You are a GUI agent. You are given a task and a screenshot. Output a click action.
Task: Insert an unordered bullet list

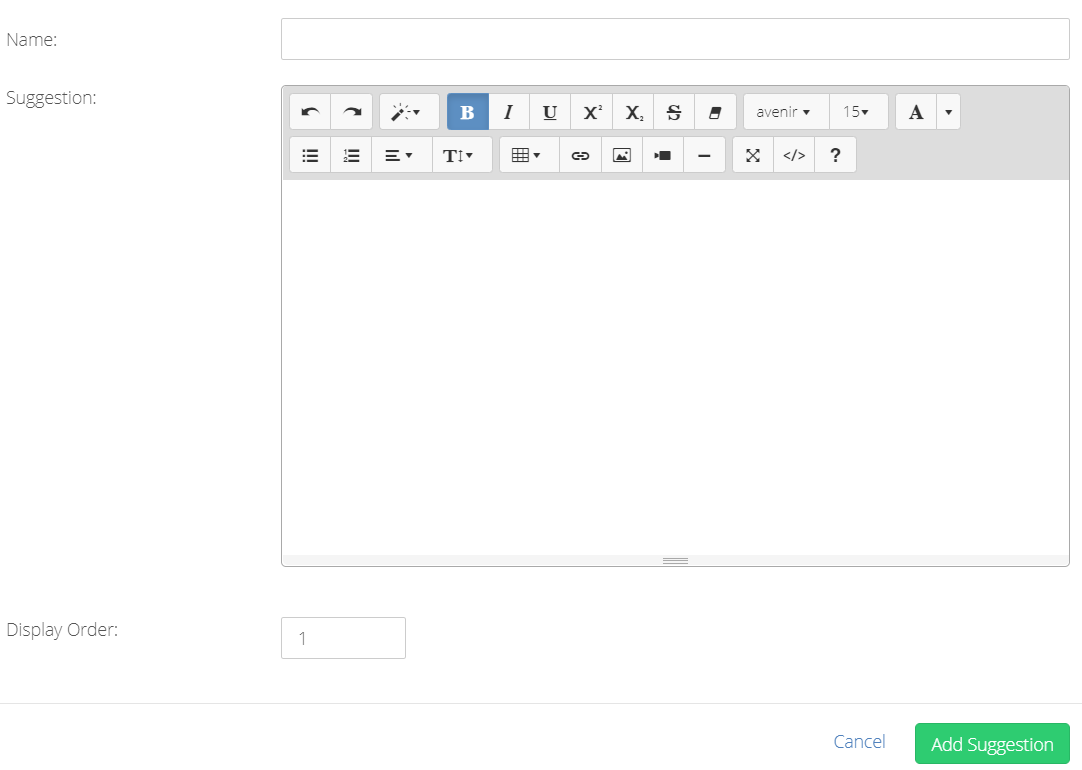click(x=311, y=155)
